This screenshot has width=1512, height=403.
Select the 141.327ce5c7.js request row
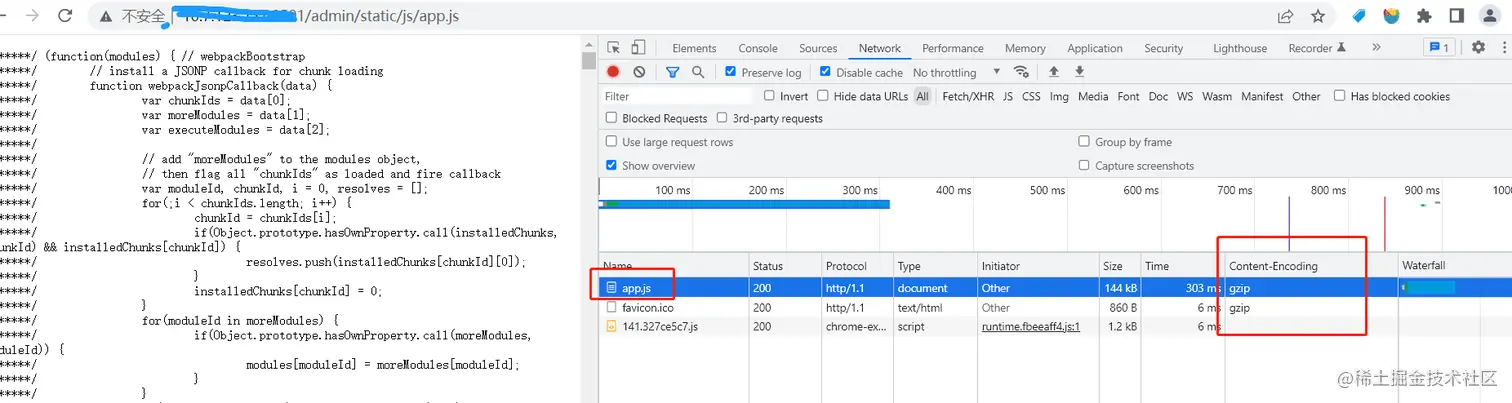click(x=1055, y=327)
